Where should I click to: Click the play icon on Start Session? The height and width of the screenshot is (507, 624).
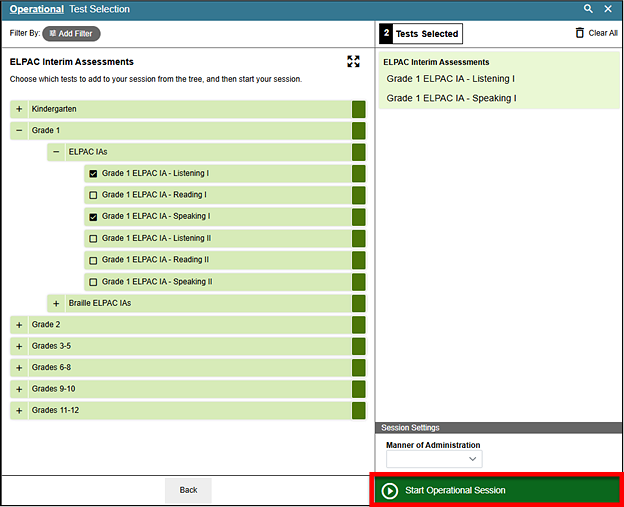pyautogui.click(x=390, y=490)
